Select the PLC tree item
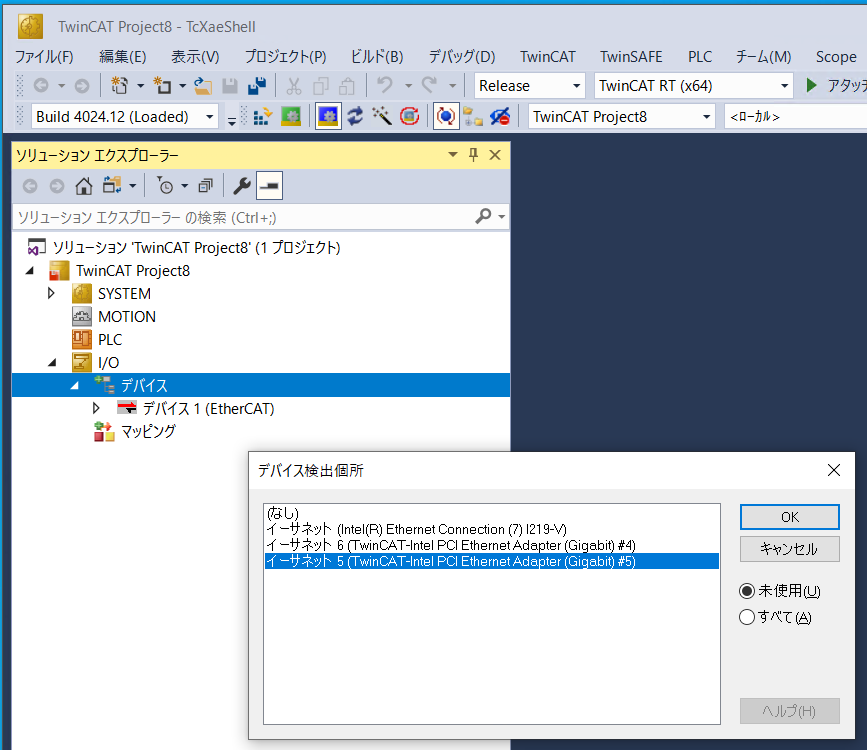867x750 pixels. [110, 340]
